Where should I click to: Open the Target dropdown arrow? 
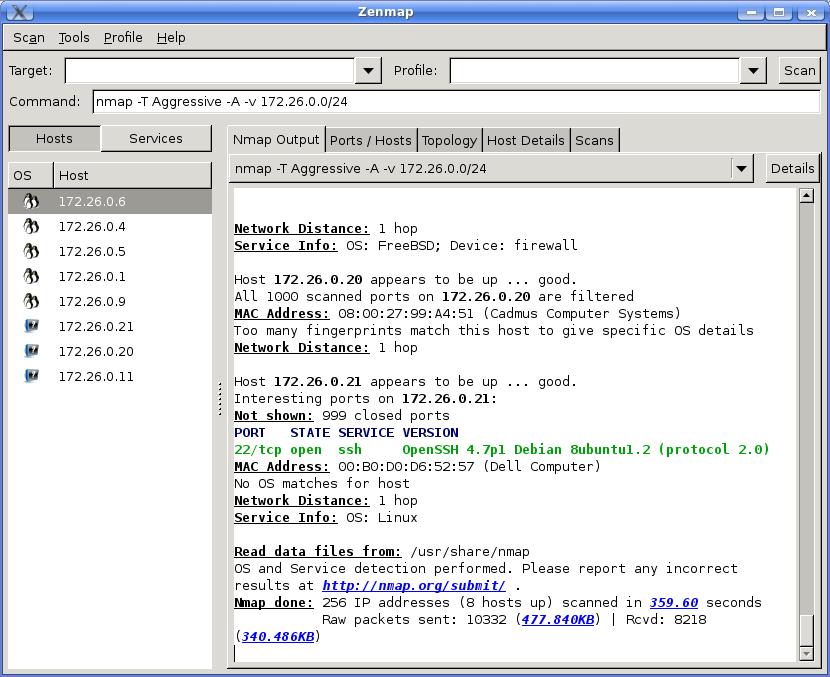click(x=369, y=71)
